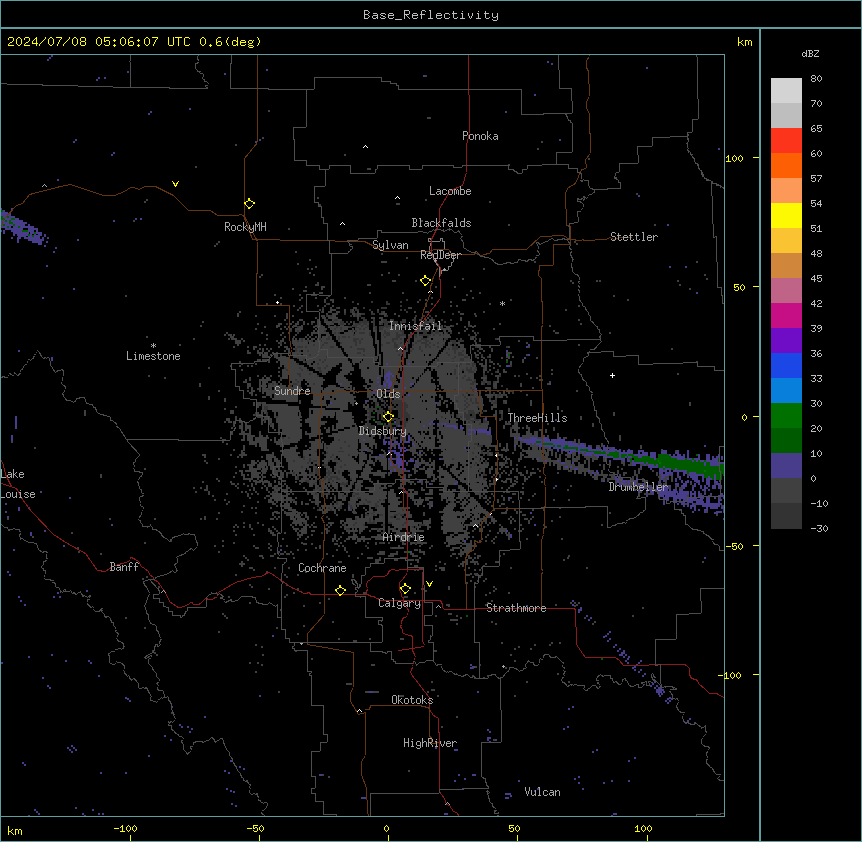Click the -30 value in dBZ legend
Viewport: 862px width, 842px height.
819,528
